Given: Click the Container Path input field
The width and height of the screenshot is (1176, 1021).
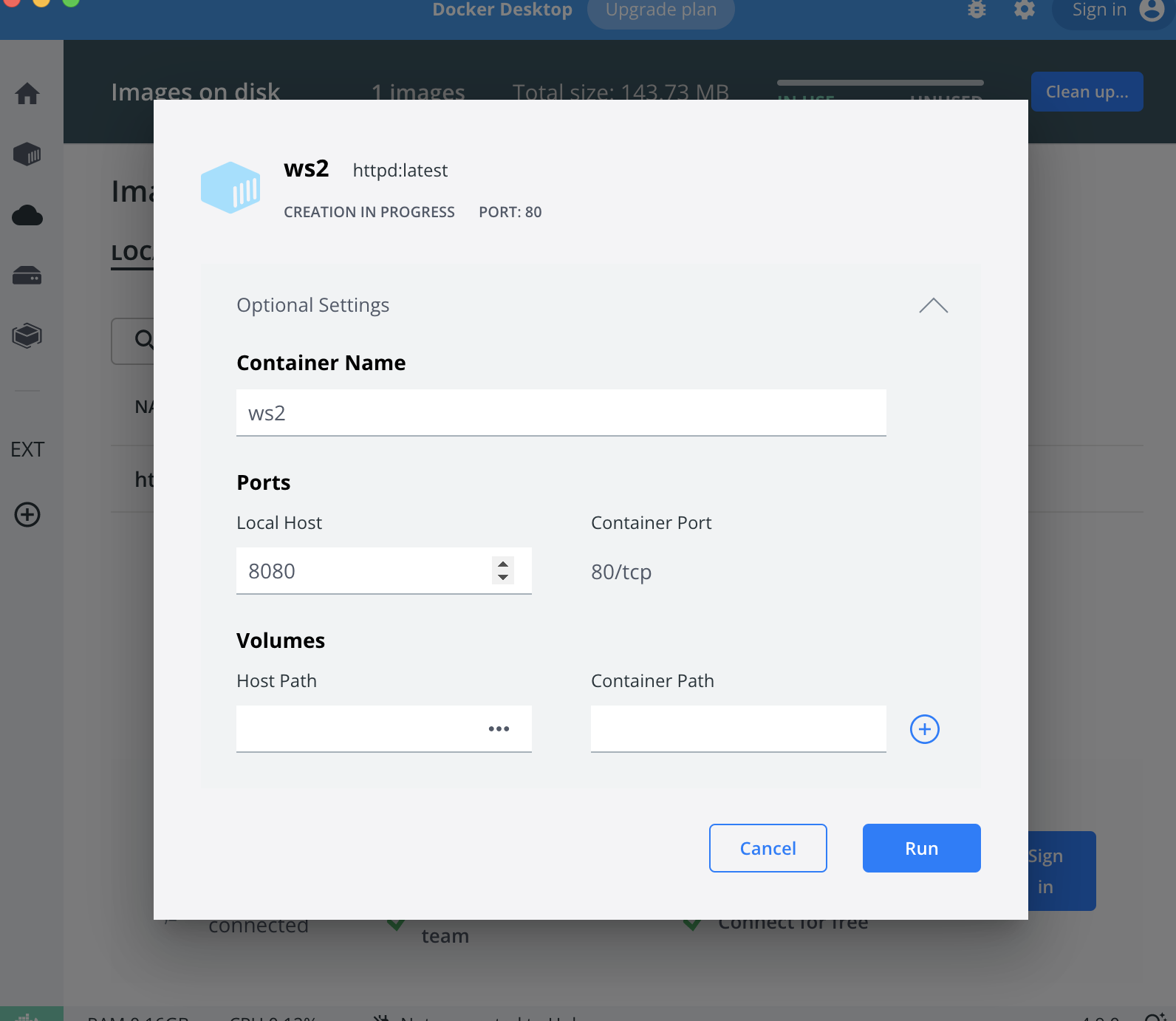Looking at the screenshot, I should [739, 729].
